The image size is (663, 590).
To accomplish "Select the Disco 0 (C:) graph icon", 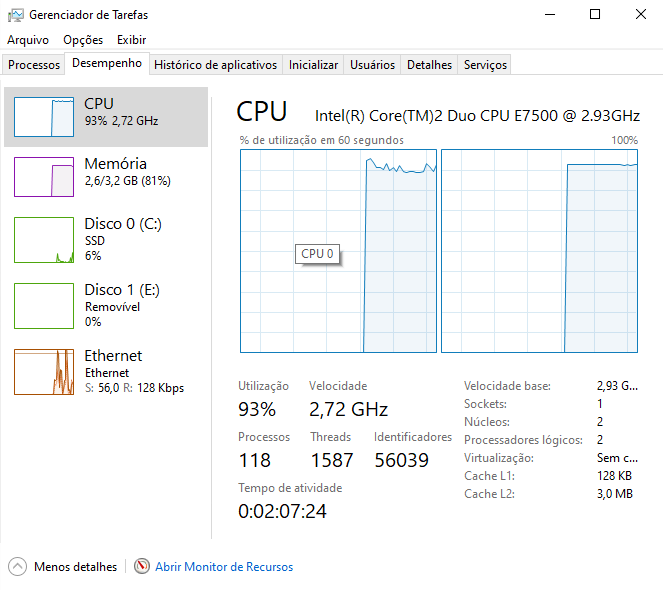I will coord(44,240).
